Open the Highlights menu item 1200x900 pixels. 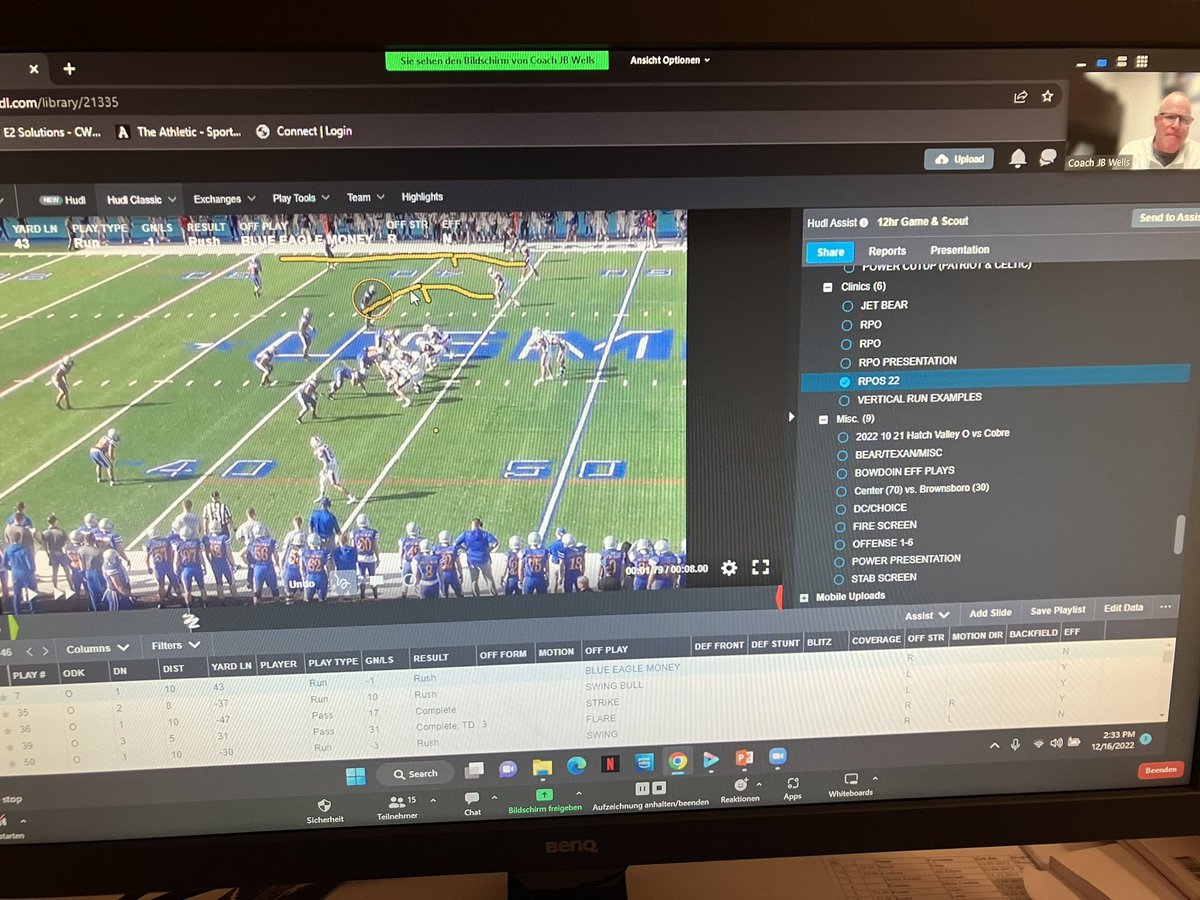[x=422, y=197]
